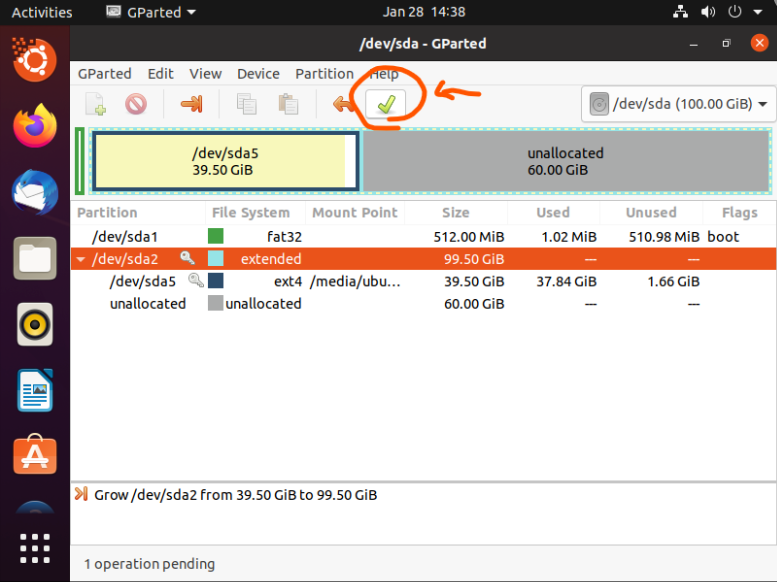Show Applications grid in the dock

point(35,548)
